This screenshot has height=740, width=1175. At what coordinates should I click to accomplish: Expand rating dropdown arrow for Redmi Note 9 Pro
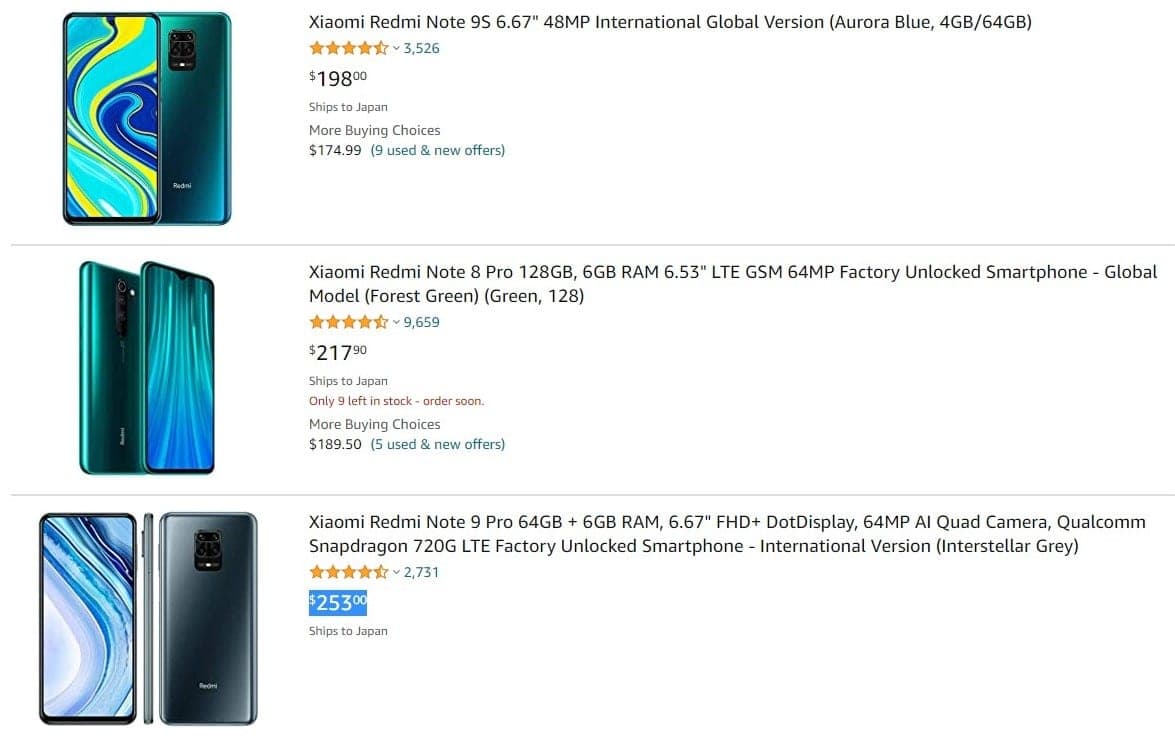[x=396, y=572]
